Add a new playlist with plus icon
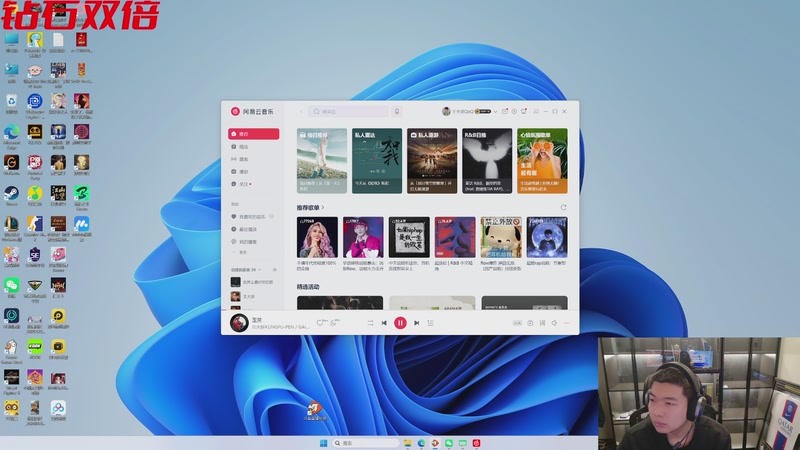The height and width of the screenshot is (450, 800). pyautogui.click(x=274, y=269)
